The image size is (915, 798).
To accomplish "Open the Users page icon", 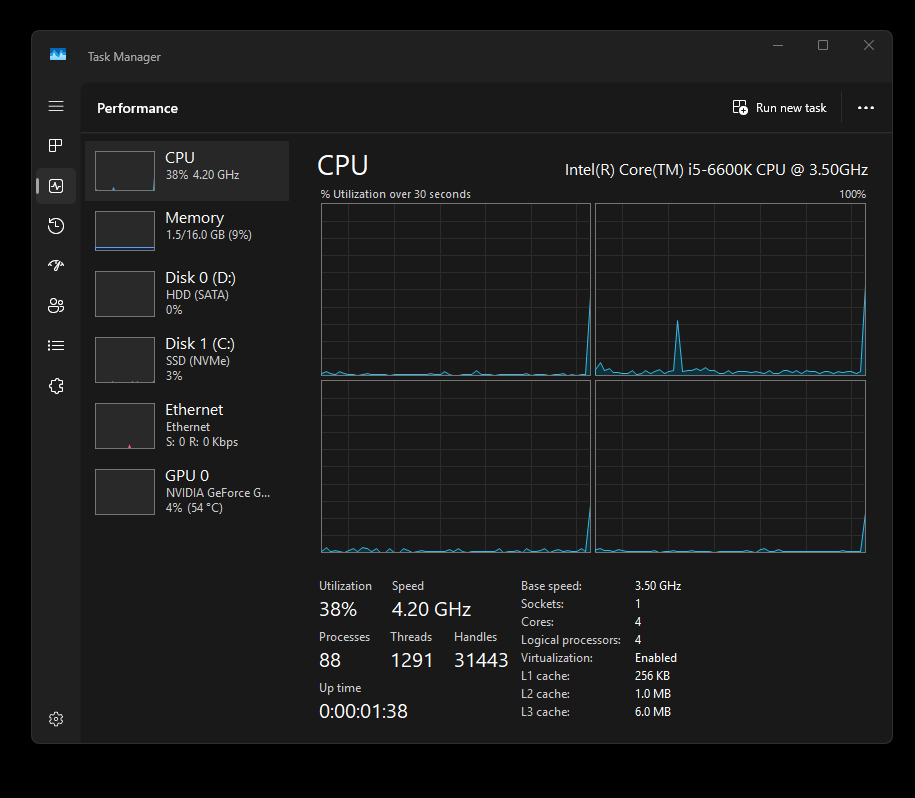I will [x=56, y=306].
